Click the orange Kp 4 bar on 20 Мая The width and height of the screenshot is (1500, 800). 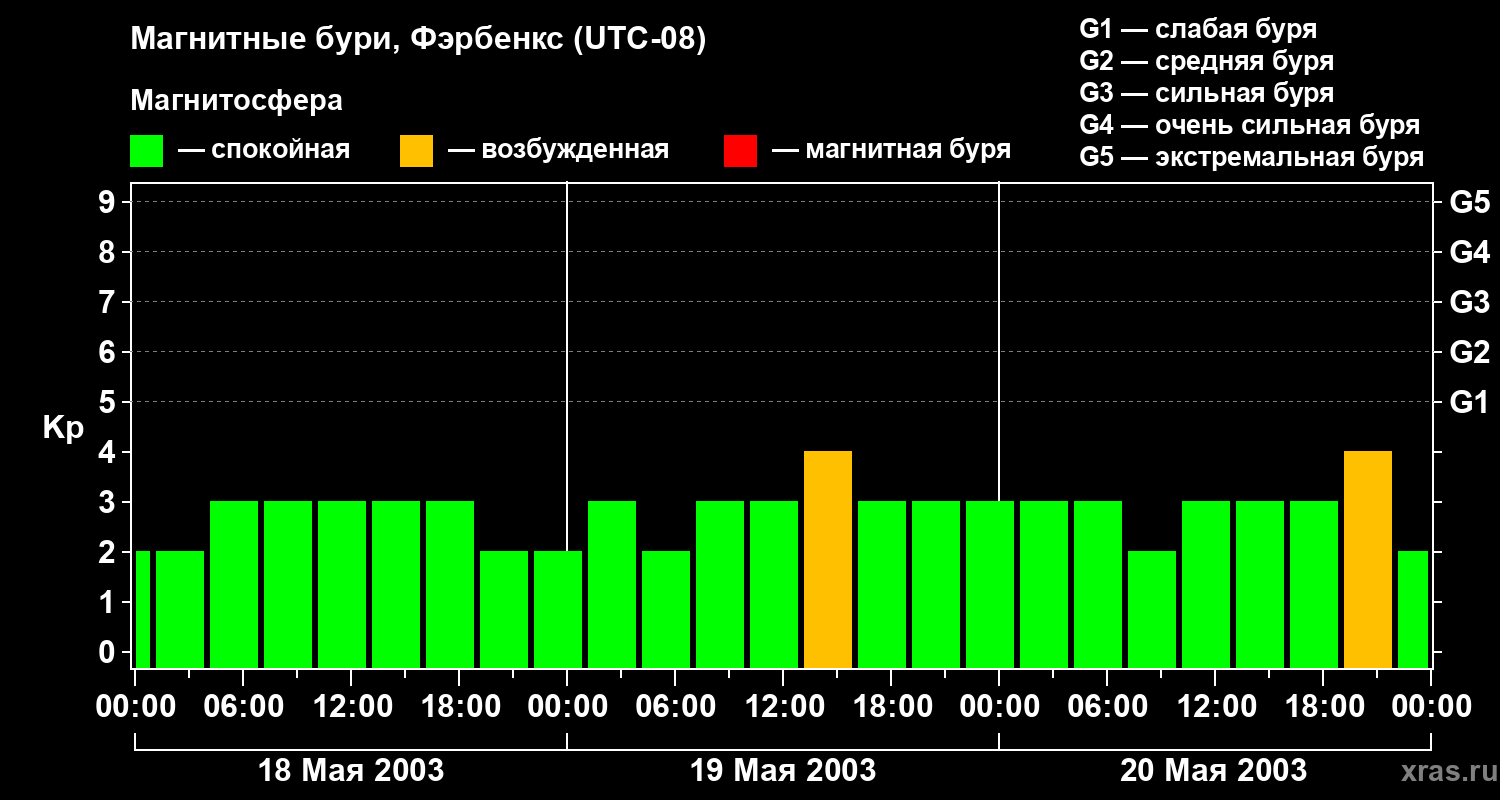1368,560
